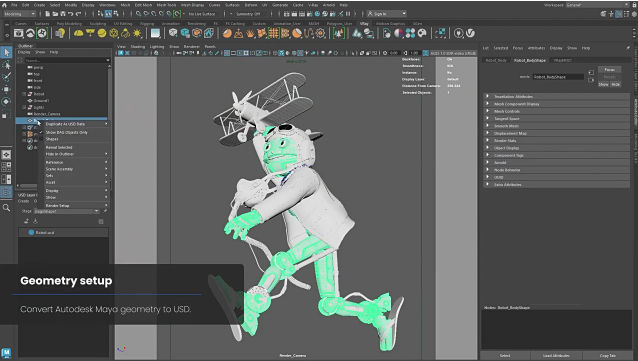The image size is (638, 361).
Task: Click the new scene icon on status line
Action: click(48, 14)
